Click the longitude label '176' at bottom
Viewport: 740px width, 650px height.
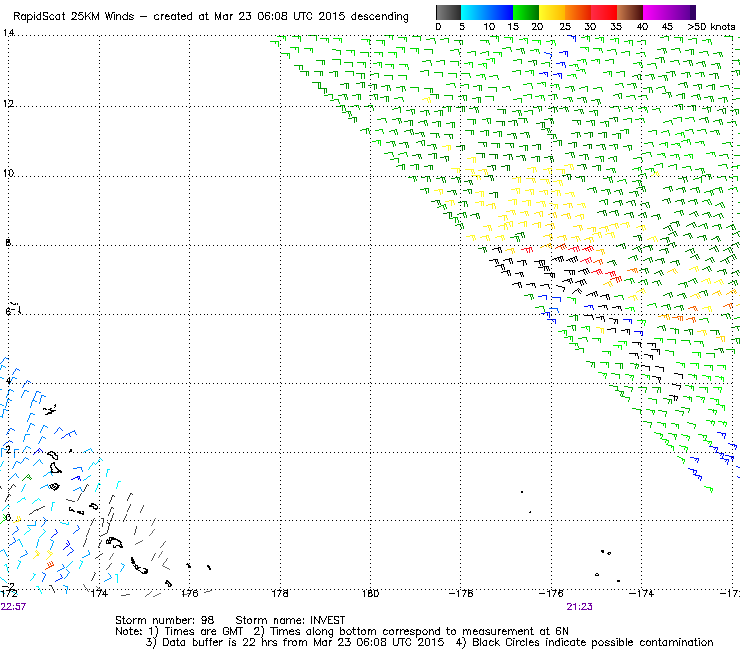[x=190, y=593]
